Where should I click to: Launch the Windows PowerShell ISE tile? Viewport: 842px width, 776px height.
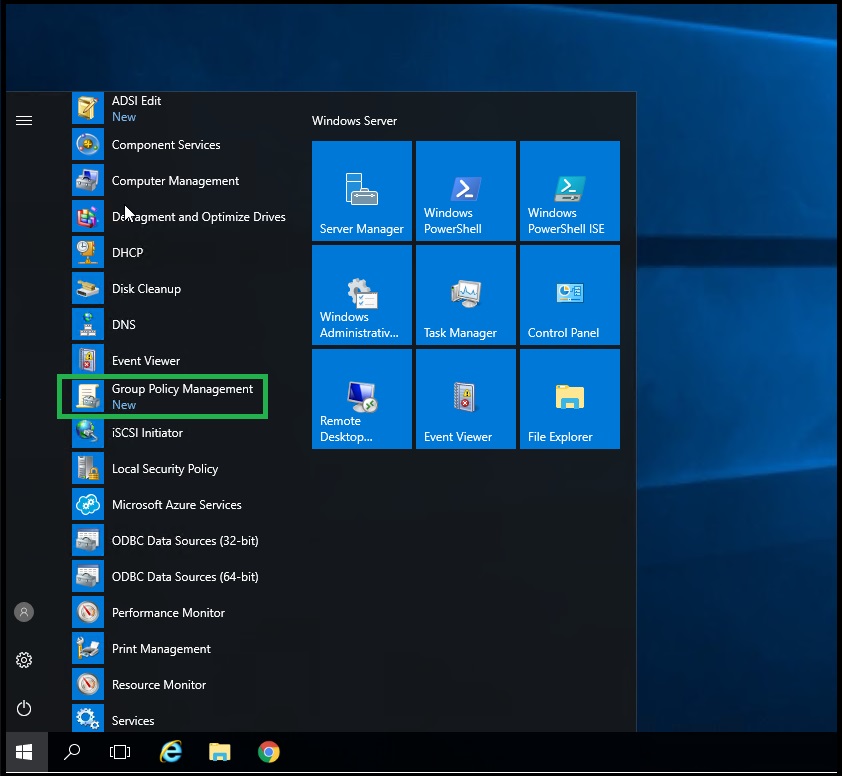570,191
